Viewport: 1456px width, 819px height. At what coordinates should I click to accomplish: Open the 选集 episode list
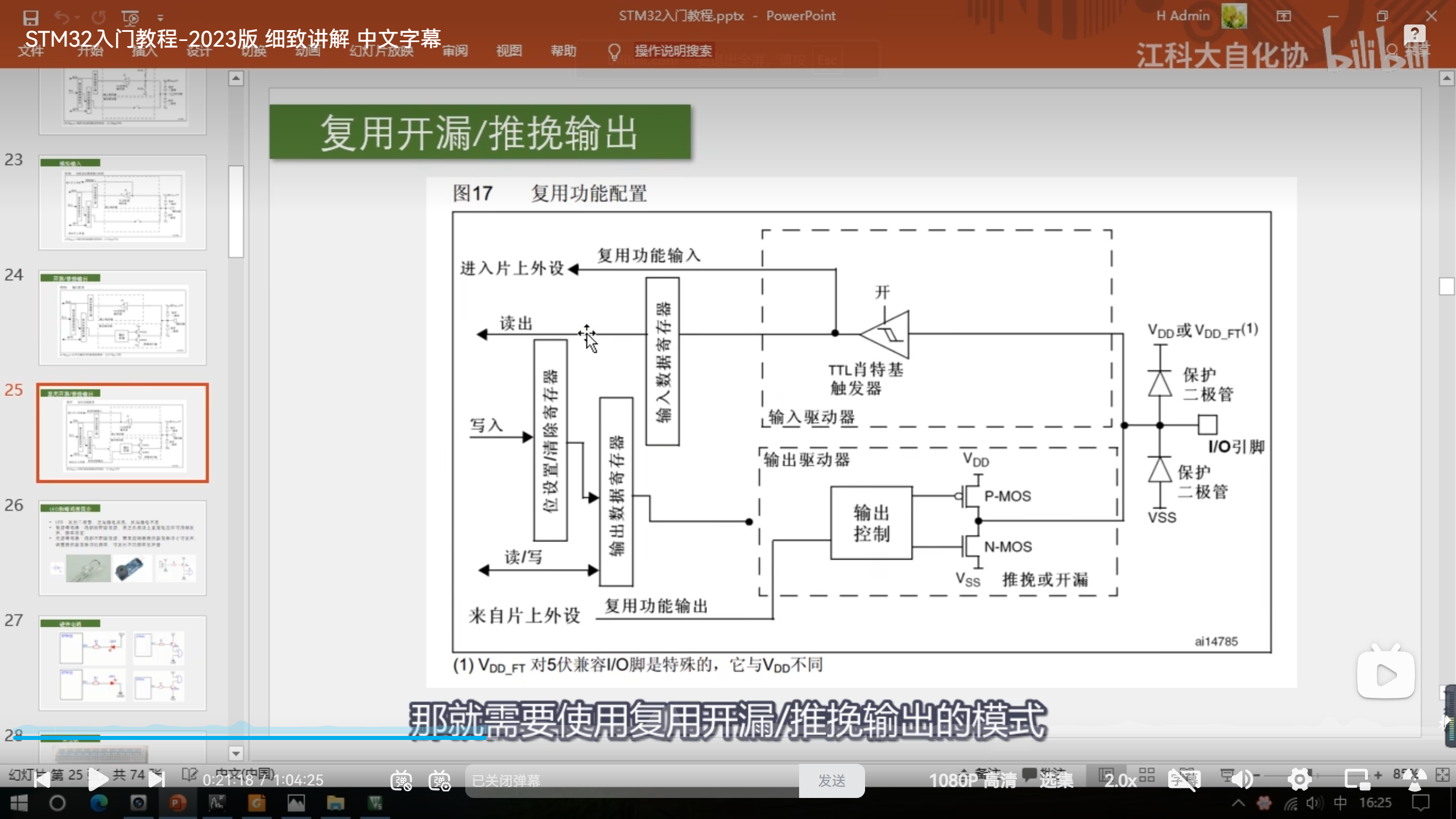(x=1056, y=780)
